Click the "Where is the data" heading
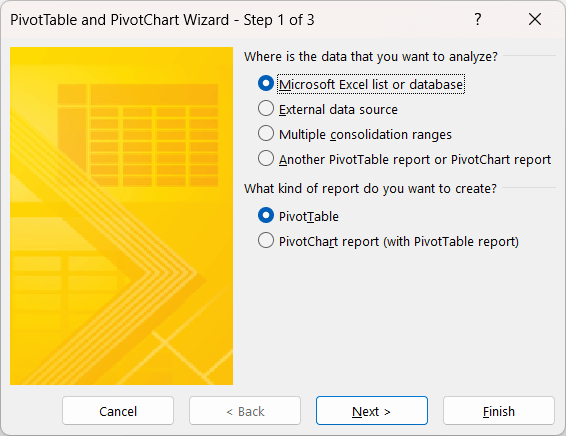The height and width of the screenshot is (436, 566). (x=371, y=57)
